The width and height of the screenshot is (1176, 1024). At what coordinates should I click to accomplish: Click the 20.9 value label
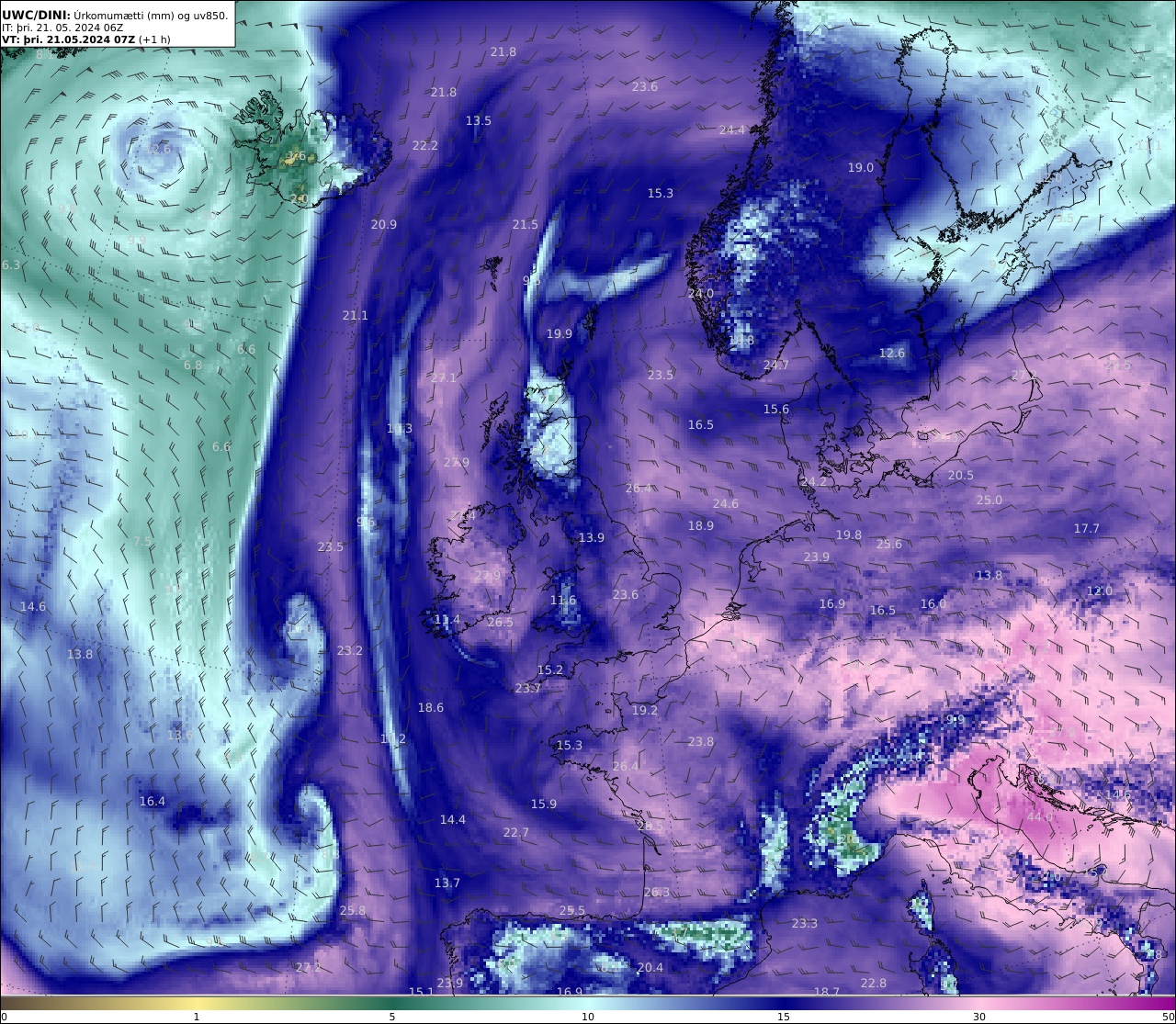coord(384,225)
